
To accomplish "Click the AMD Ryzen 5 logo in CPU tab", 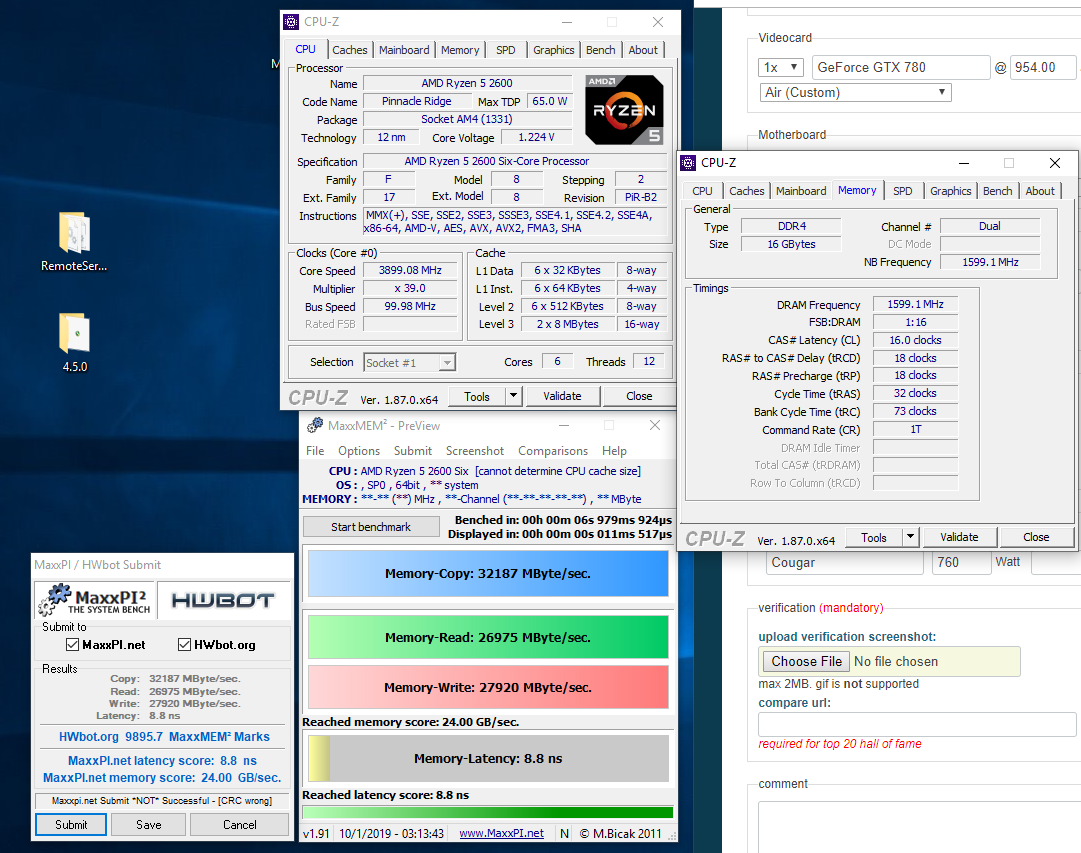I will [624, 110].
